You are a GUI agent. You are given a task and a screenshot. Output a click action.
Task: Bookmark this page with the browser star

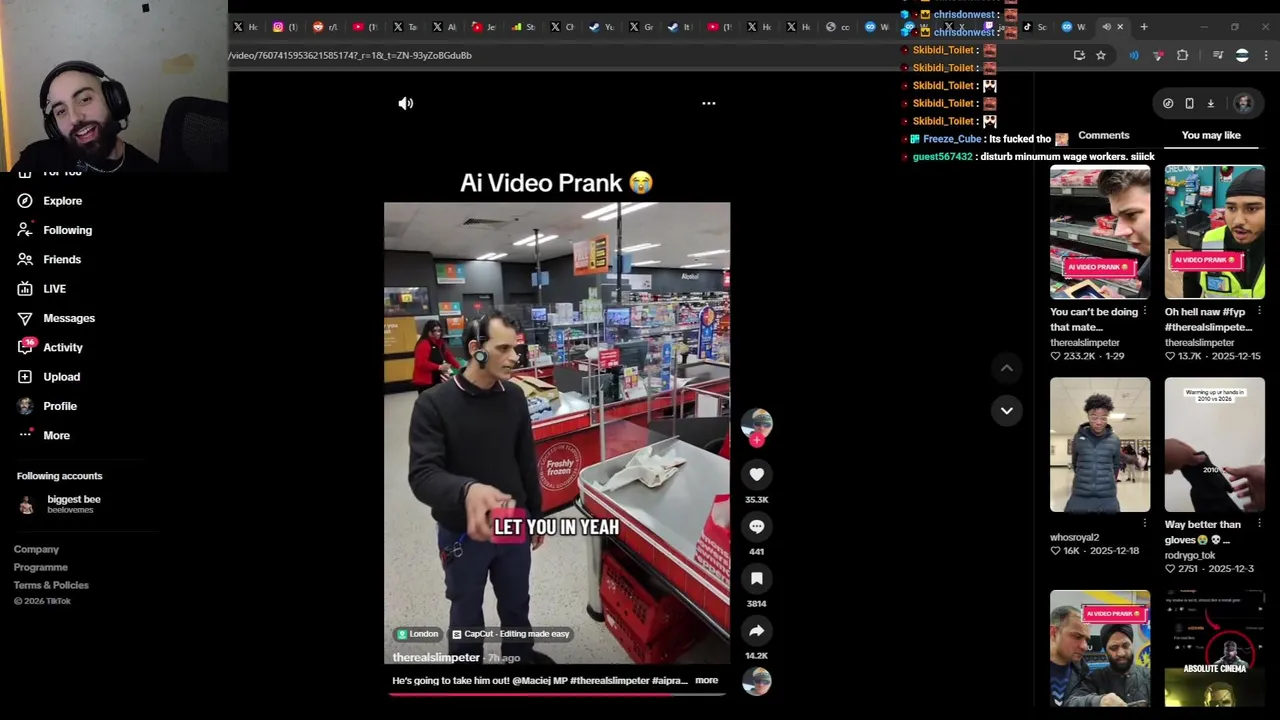pyautogui.click(x=1101, y=56)
